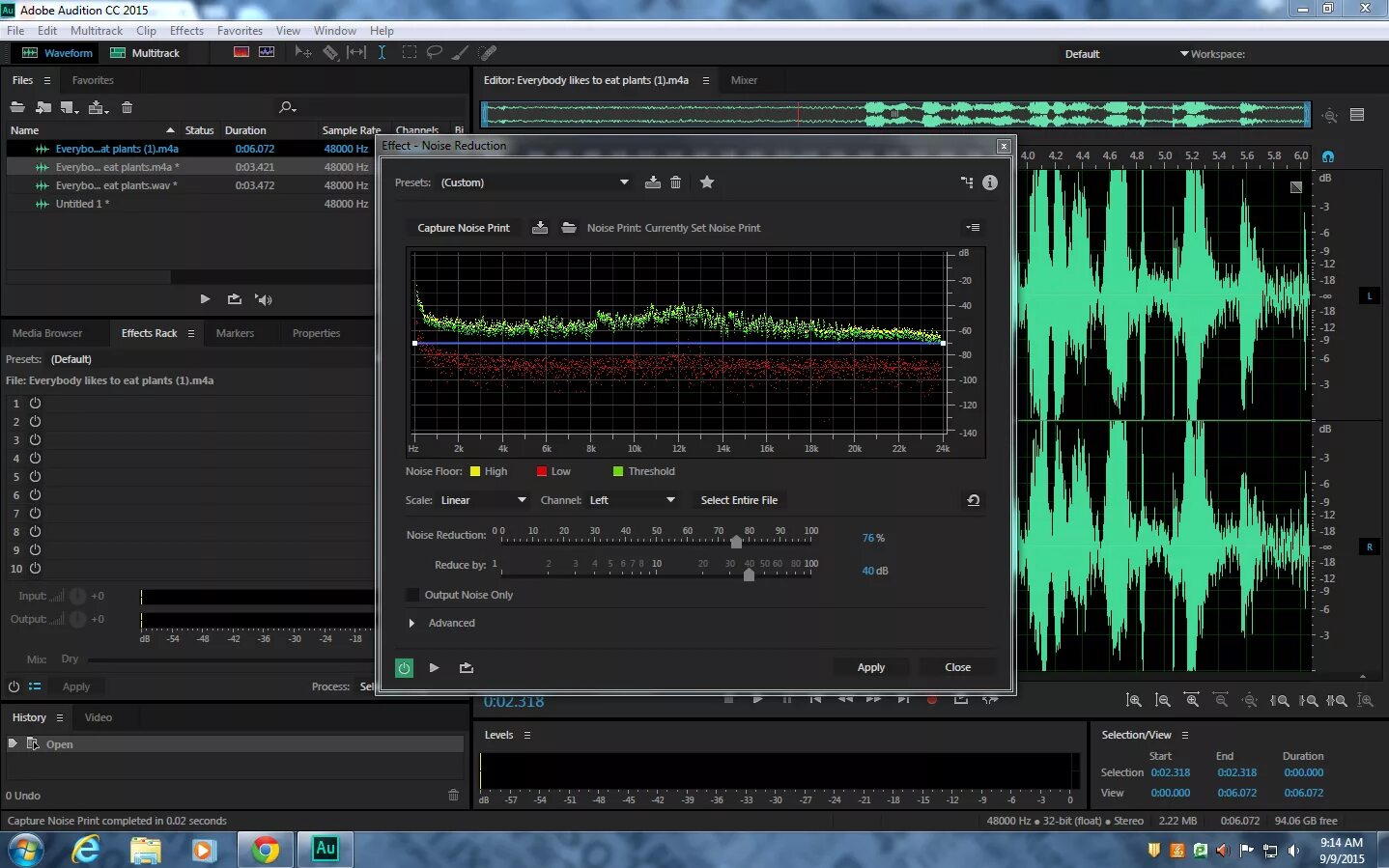Select the Spot Healing Brush tool
The height and width of the screenshot is (868, 1389).
(488, 52)
